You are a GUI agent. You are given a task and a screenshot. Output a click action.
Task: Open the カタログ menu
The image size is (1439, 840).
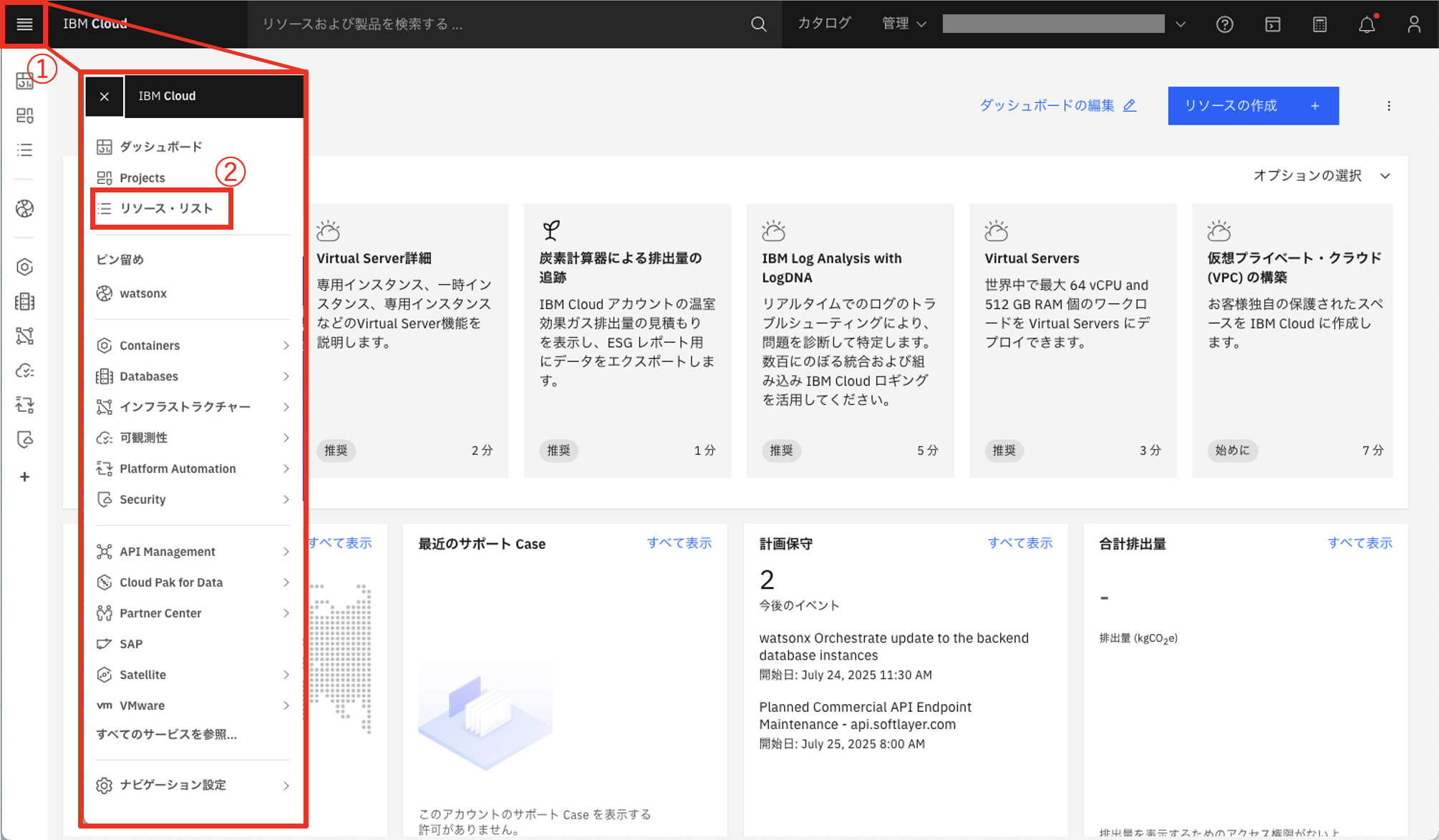pos(825,24)
